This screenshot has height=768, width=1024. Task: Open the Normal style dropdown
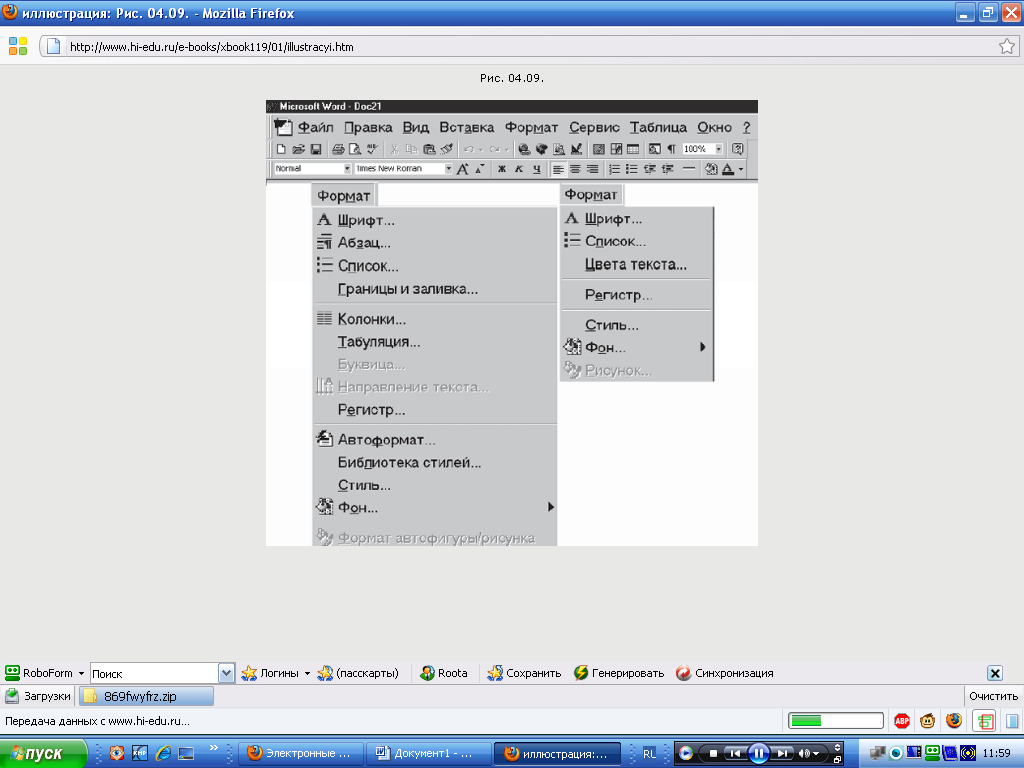click(x=347, y=168)
